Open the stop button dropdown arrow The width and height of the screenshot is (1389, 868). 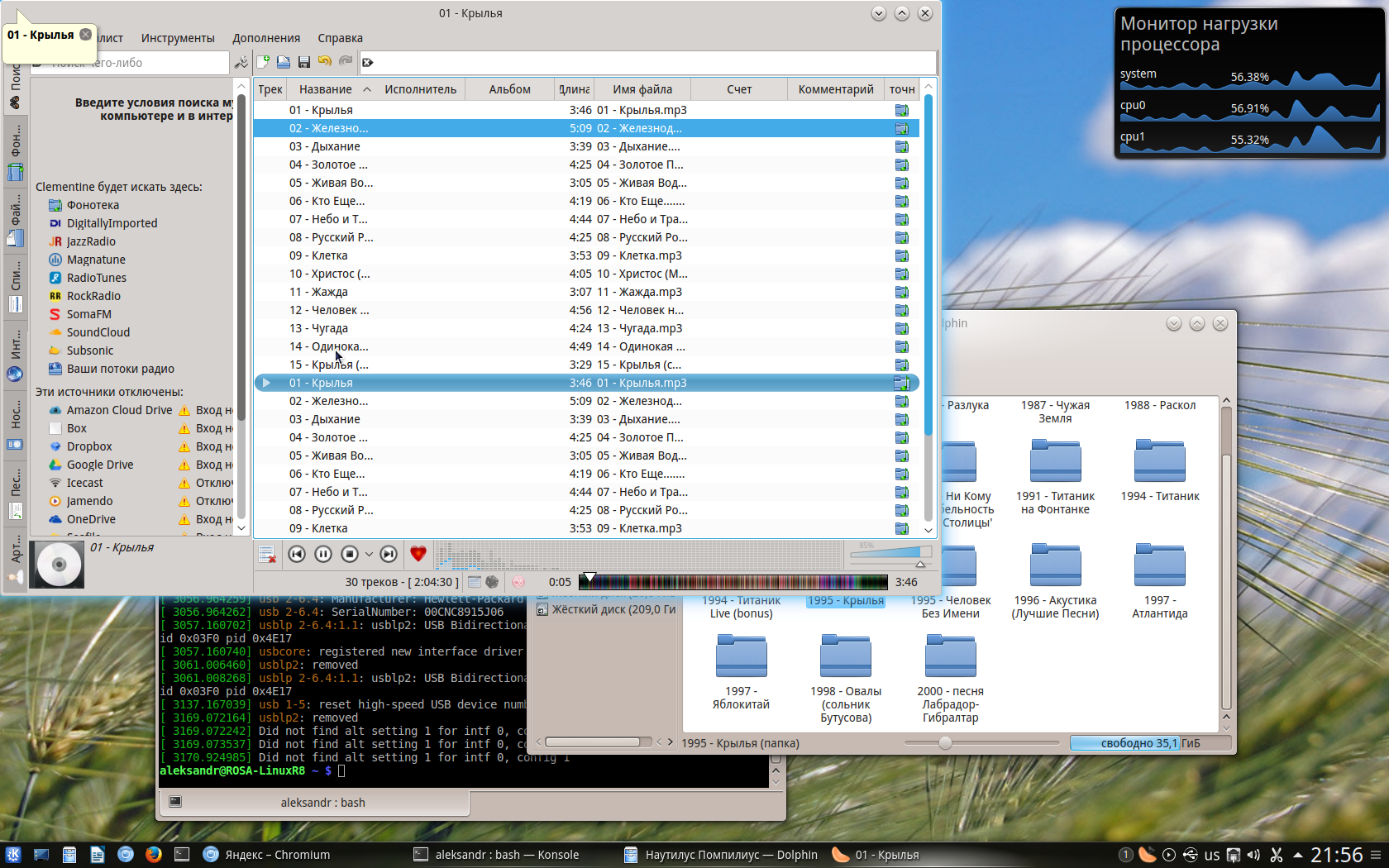point(369,555)
